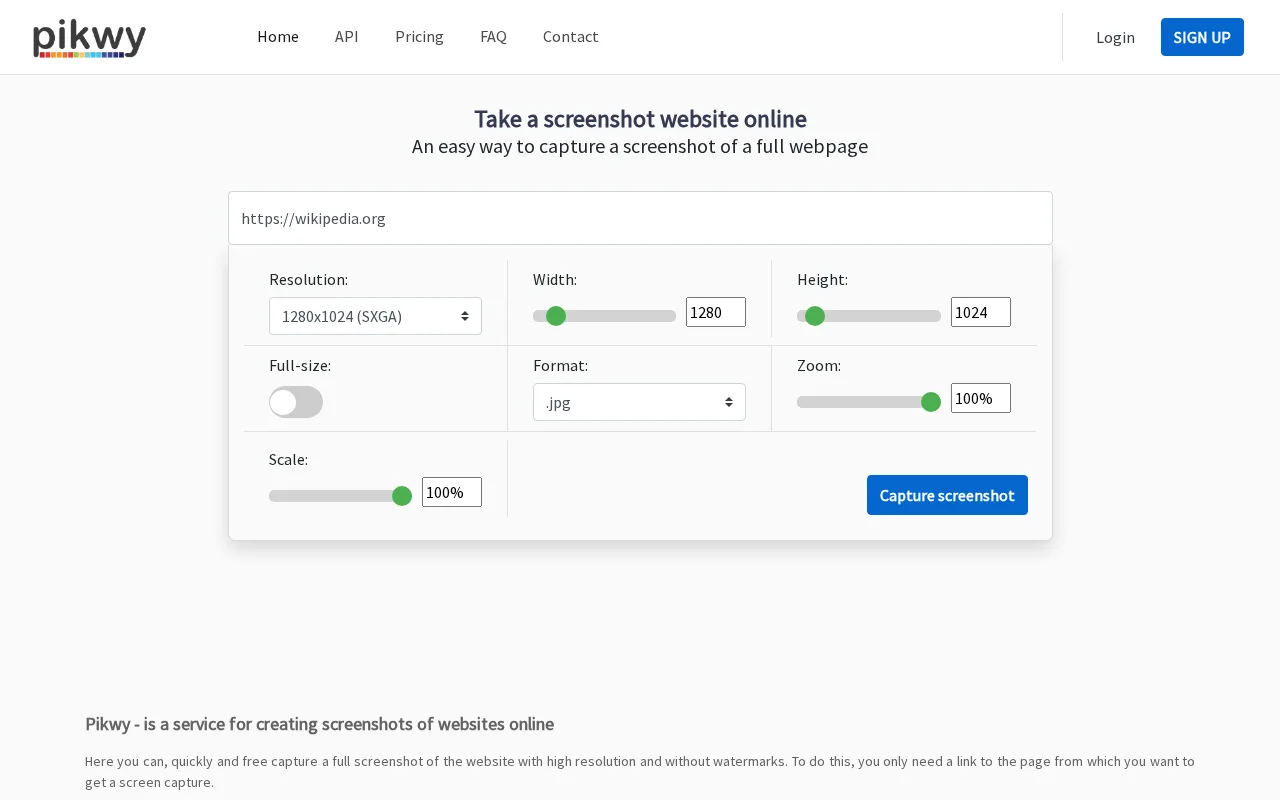Viewport: 1280px width, 800px height.
Task: Click the Height slider handle
Action: (815, 316)
